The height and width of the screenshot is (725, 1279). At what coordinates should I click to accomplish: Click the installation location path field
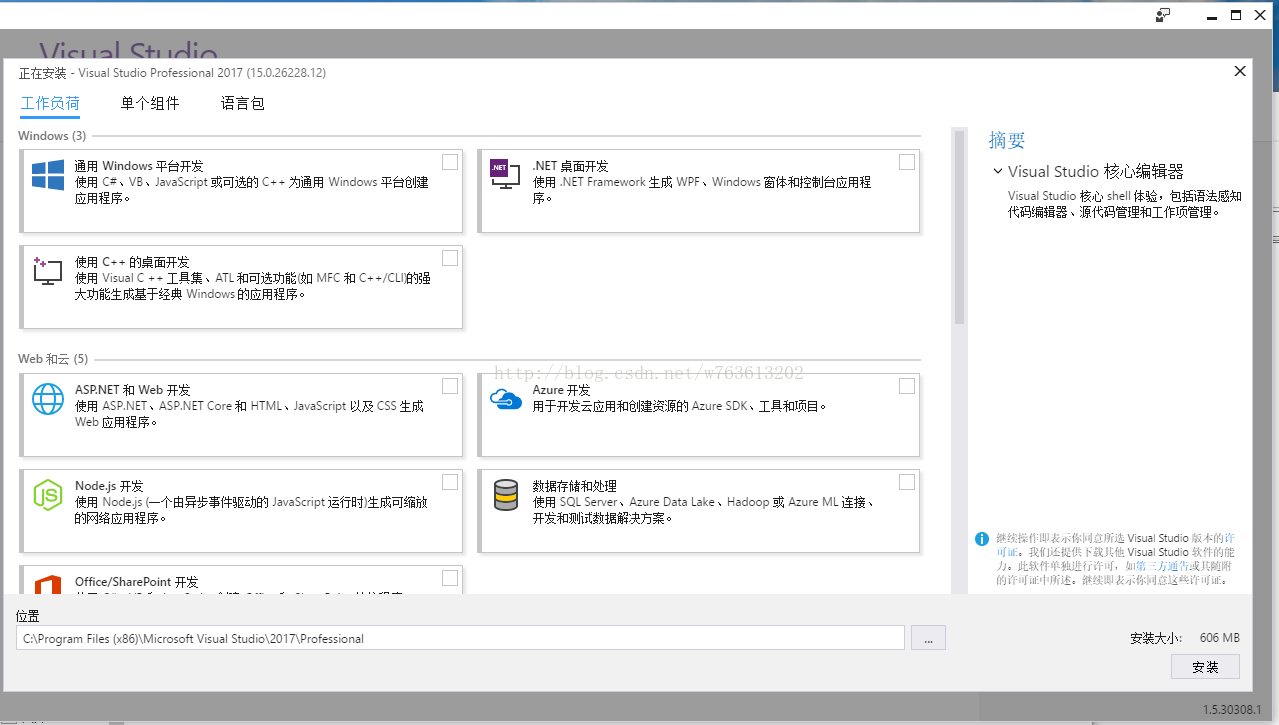point(460,638)
